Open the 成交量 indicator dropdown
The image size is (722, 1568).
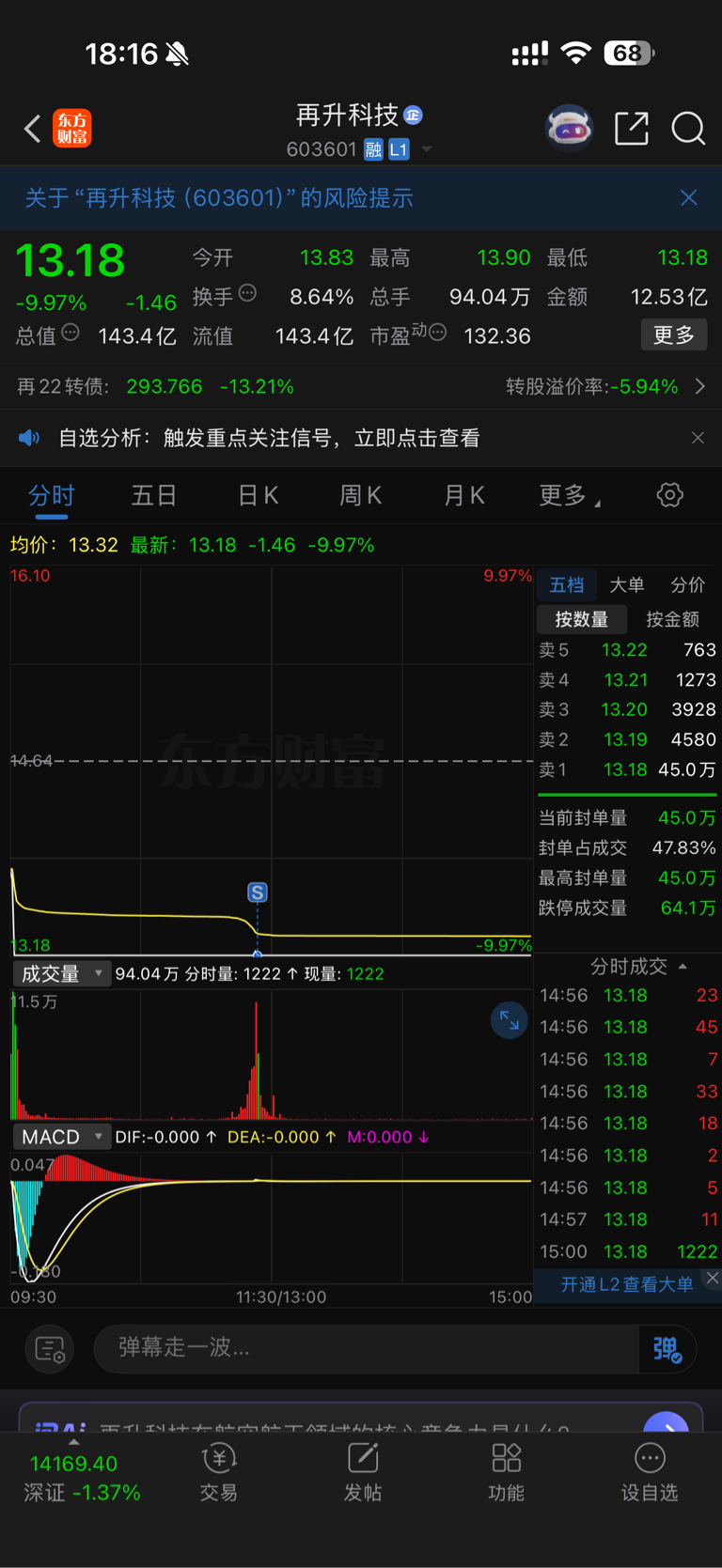click(x=62, y=974)
